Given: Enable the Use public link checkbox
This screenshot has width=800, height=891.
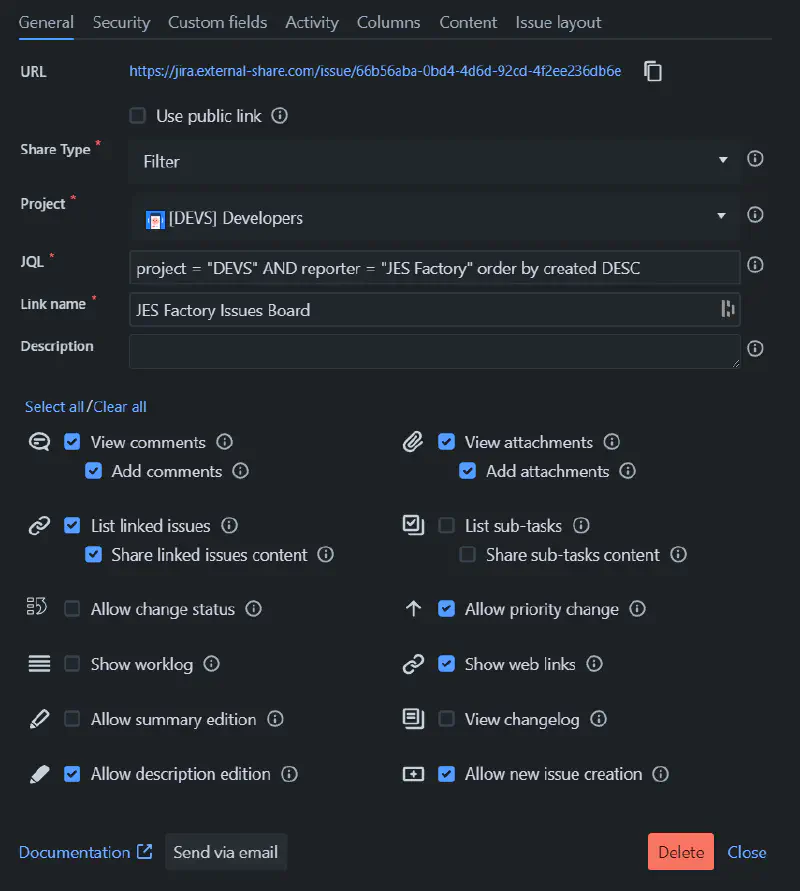Looking at the screenshot, I should tap(138, 116).
